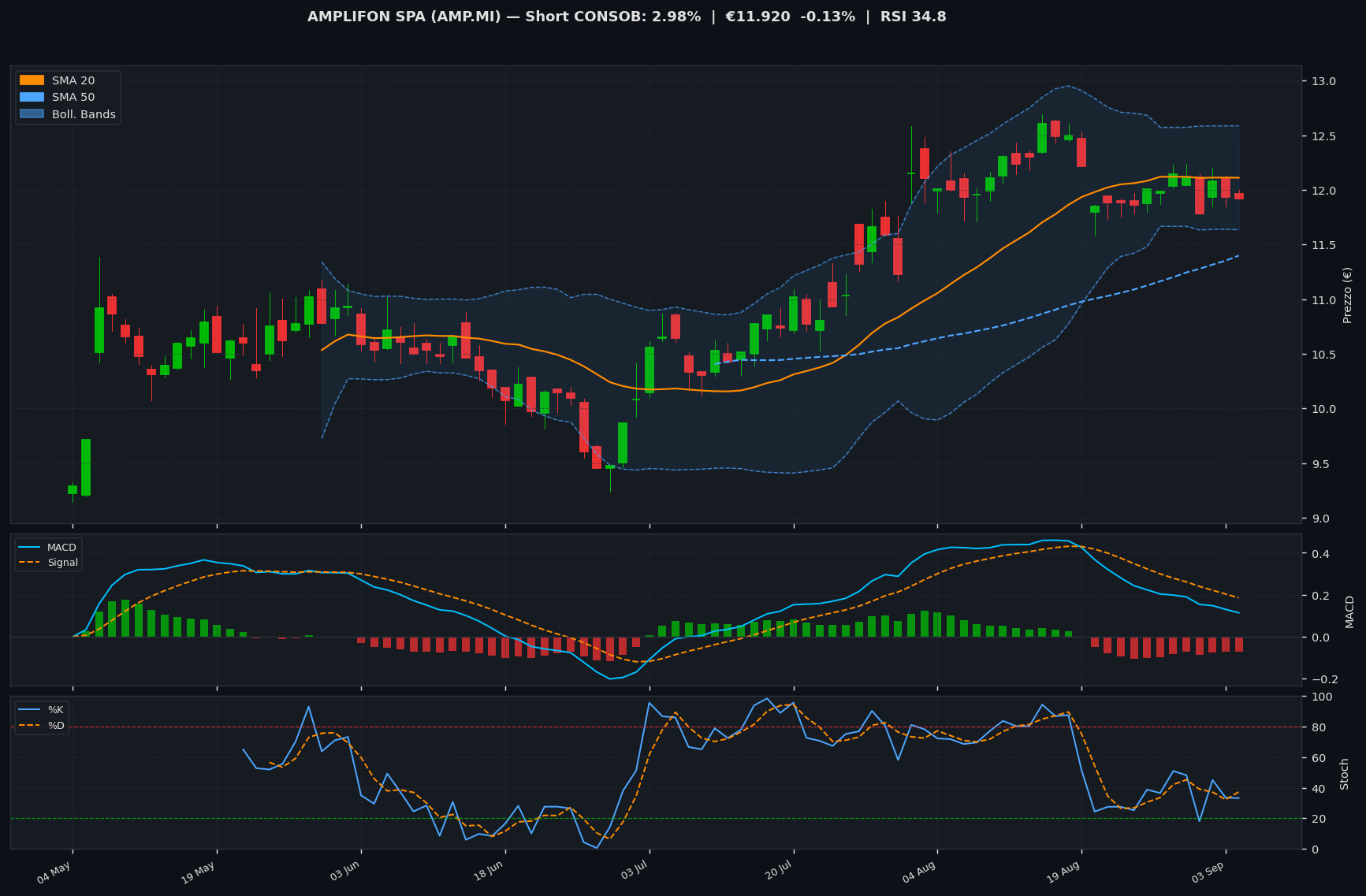Click the 'Prezzo (€)' axis title
Screen dimensions: 1366x896
click(1347, 295)
